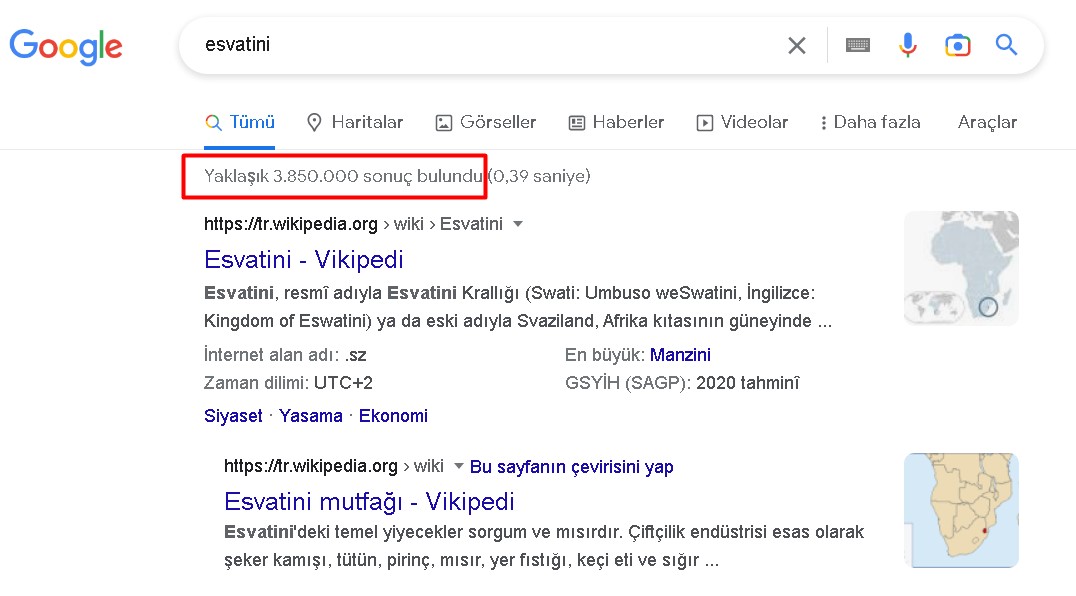Go to the Google logo homepage
1076x596 pixels.
(66, 47)
